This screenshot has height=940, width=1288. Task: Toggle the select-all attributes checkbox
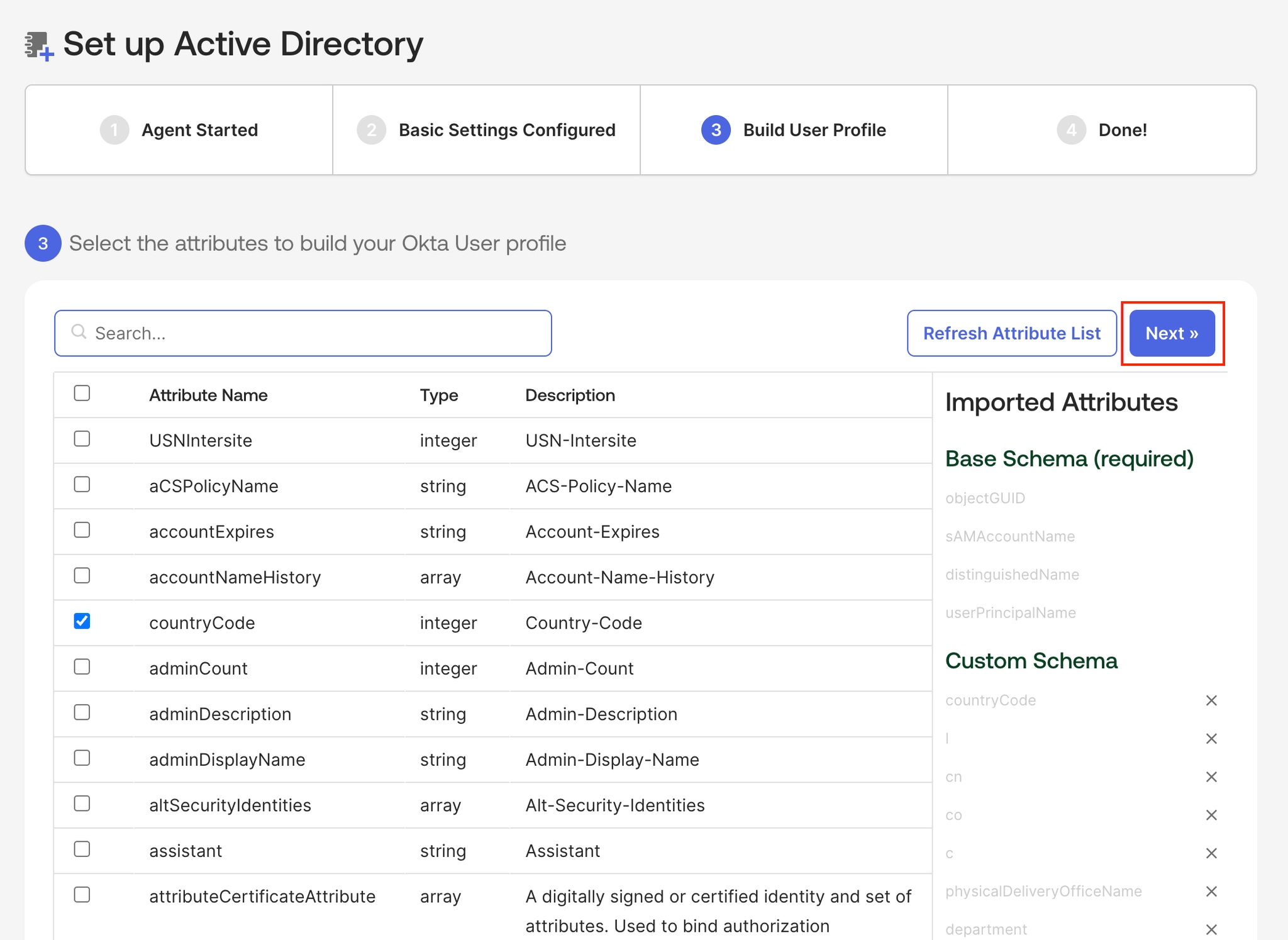82,394
